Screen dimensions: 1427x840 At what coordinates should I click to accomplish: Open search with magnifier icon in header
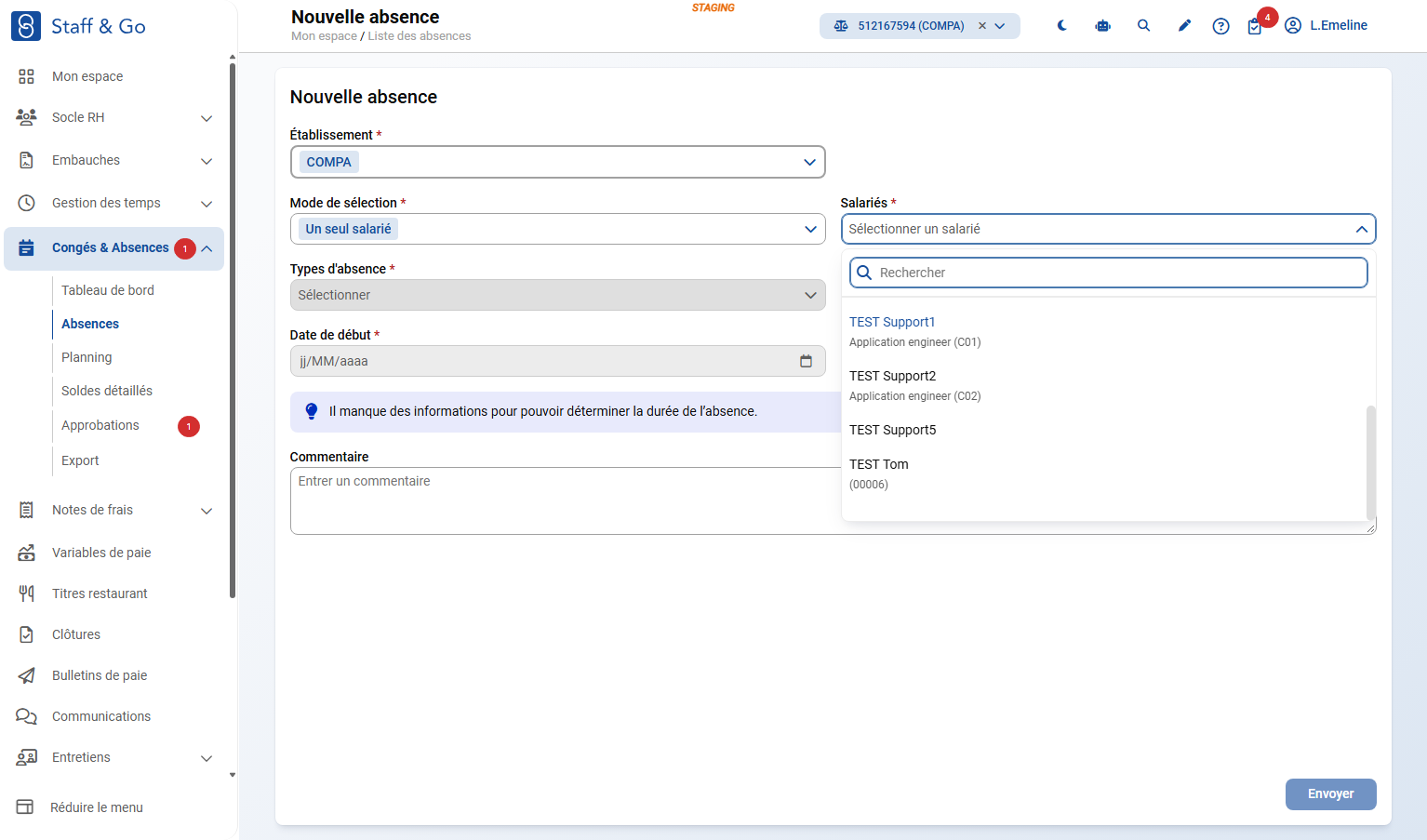pos(1143,26)
